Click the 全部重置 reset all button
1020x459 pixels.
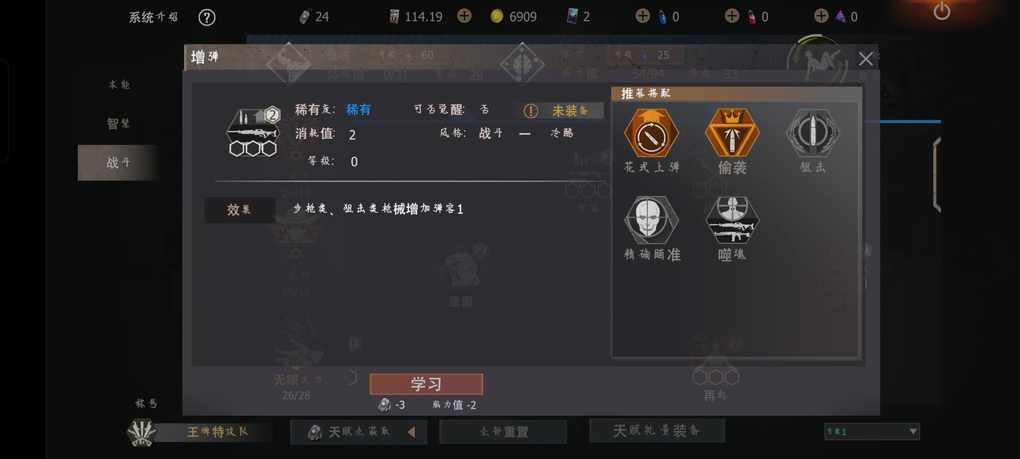click(x=503, y=432)
